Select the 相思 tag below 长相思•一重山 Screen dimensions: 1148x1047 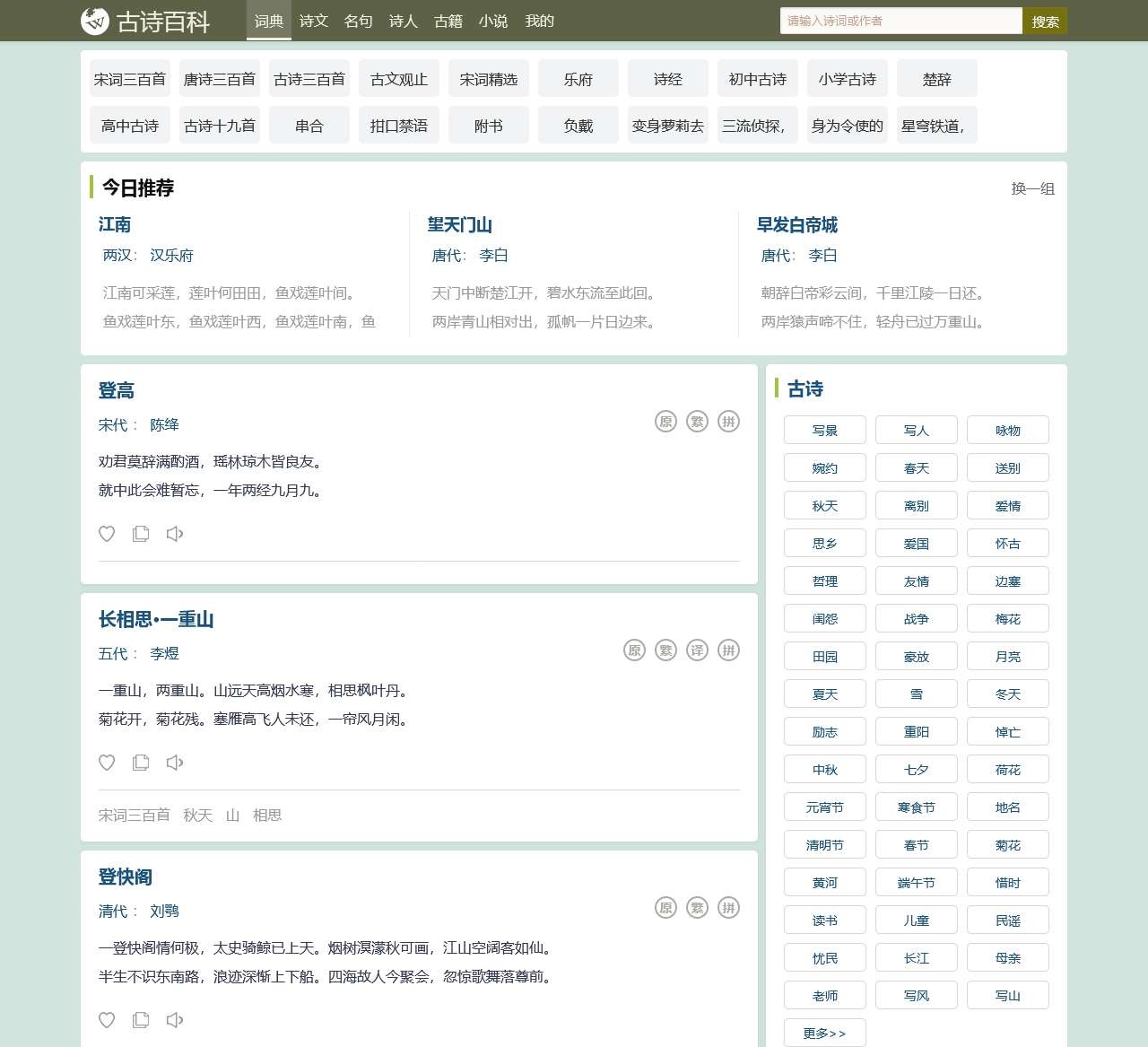[267, 816]
